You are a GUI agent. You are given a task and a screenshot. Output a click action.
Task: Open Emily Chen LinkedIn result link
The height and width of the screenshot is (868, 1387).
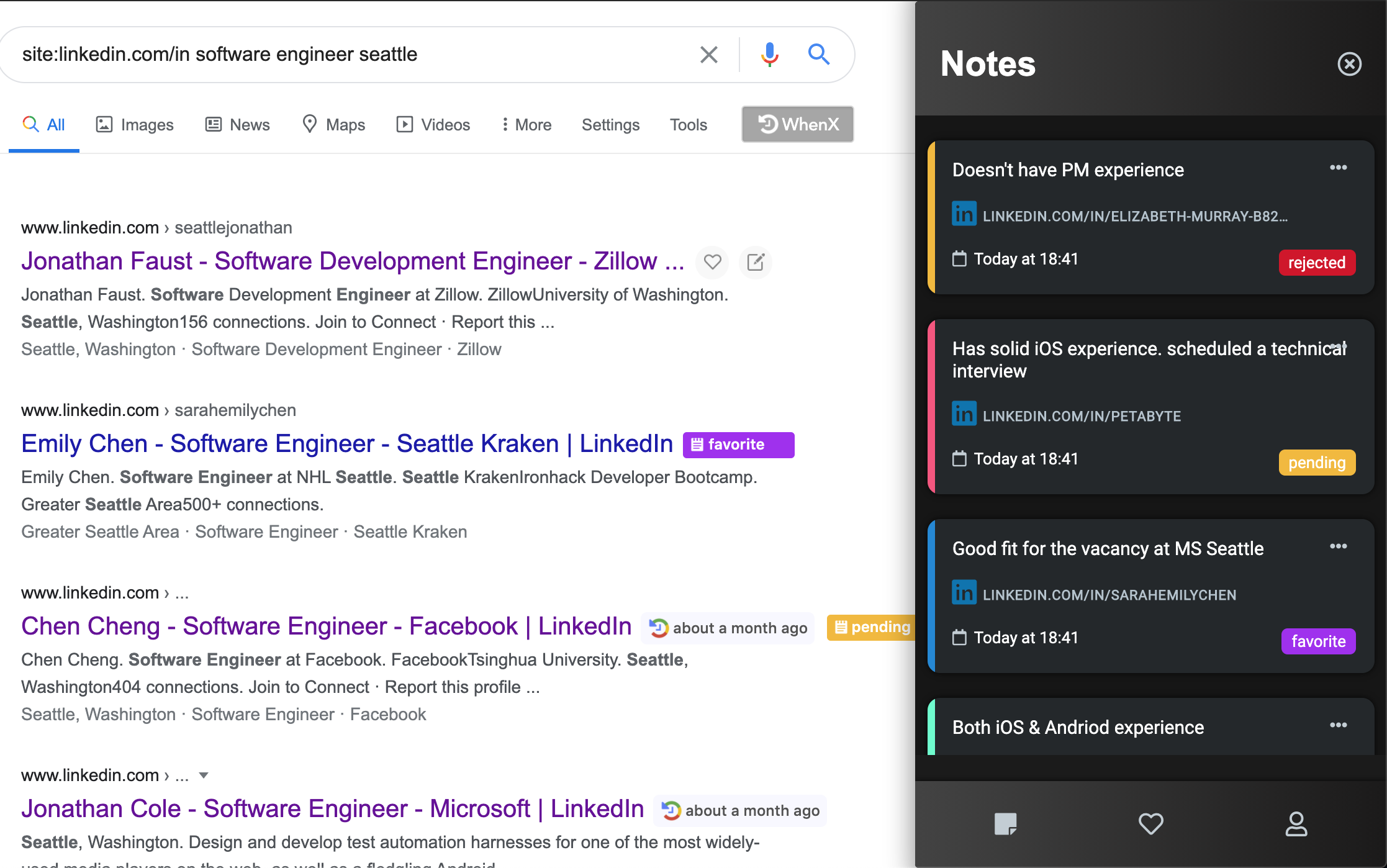346,444
